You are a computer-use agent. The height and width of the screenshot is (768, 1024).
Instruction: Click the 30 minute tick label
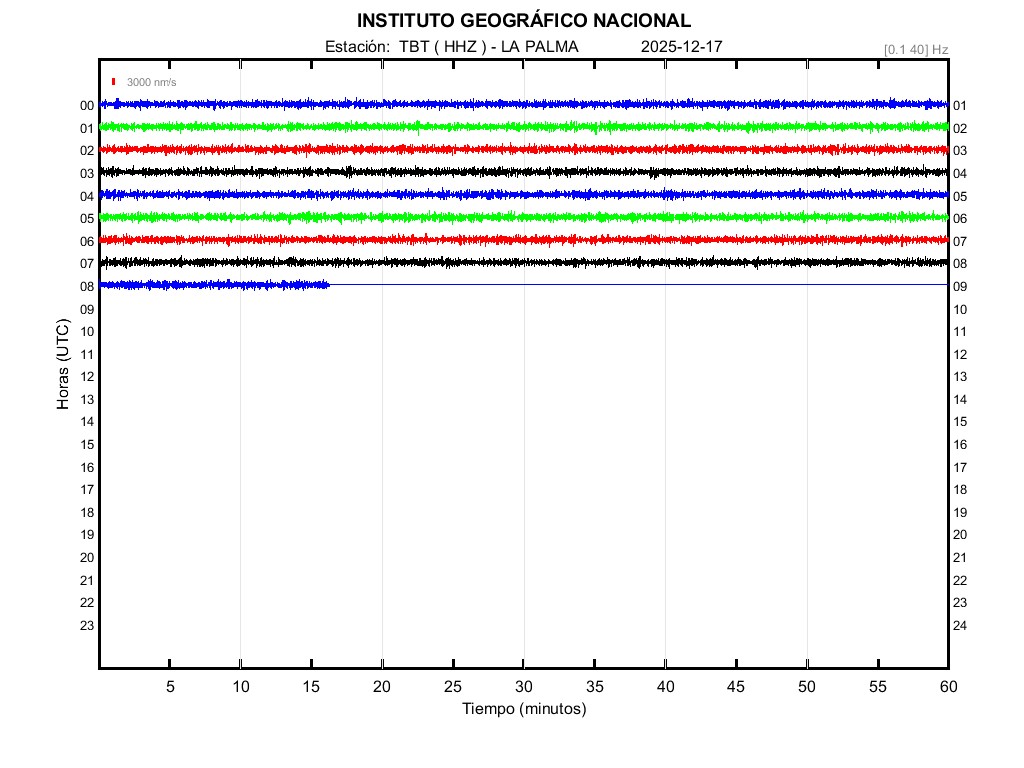point(523,687)
